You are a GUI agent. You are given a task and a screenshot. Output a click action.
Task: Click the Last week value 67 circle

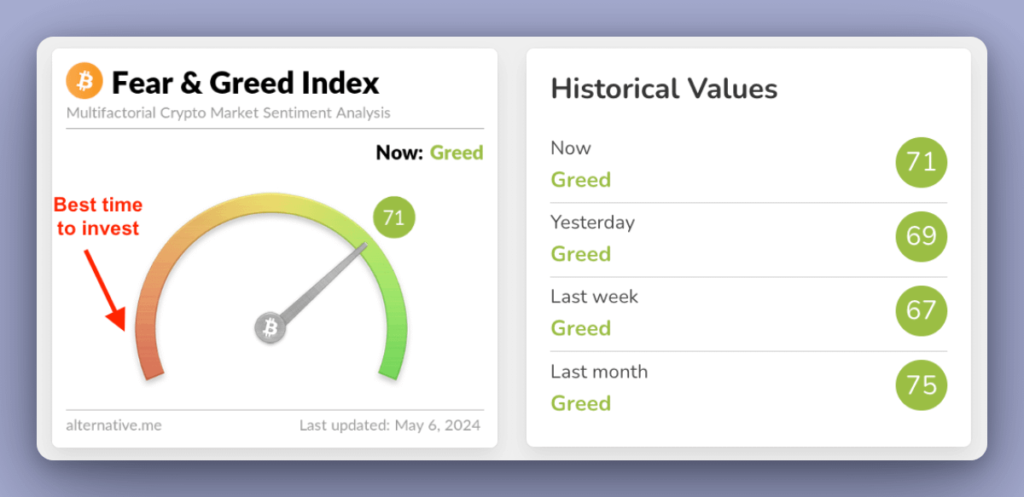click(x=921, y=310)
